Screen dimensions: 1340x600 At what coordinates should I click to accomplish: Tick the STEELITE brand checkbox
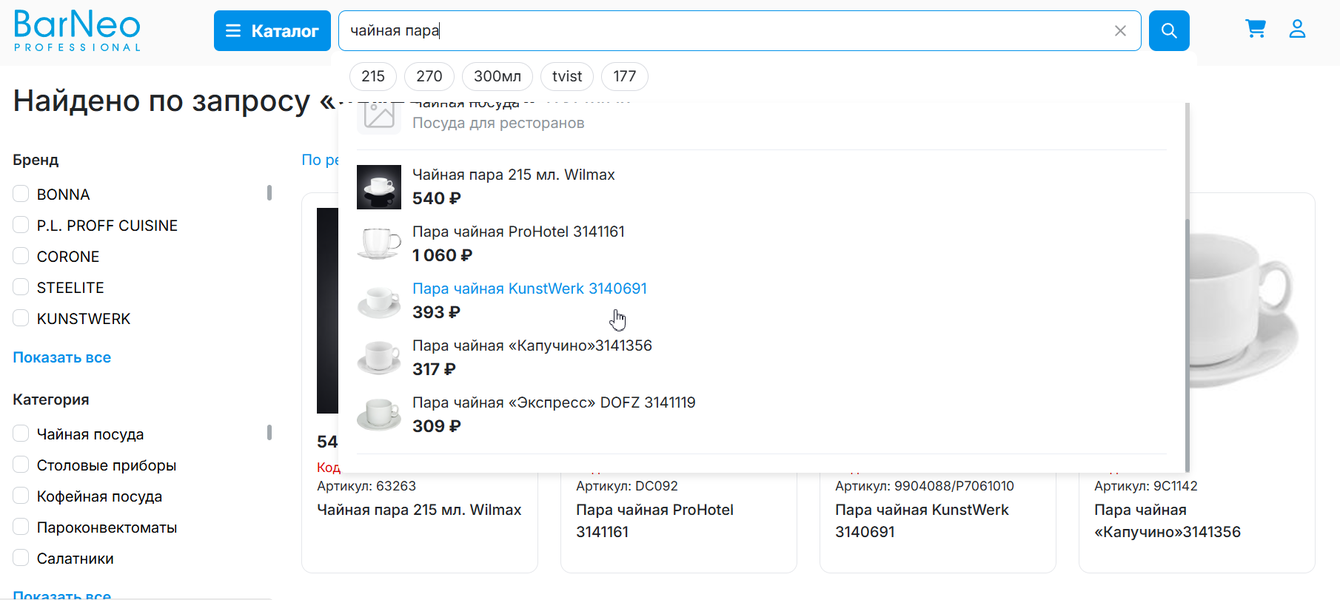[x=20, y=287]
